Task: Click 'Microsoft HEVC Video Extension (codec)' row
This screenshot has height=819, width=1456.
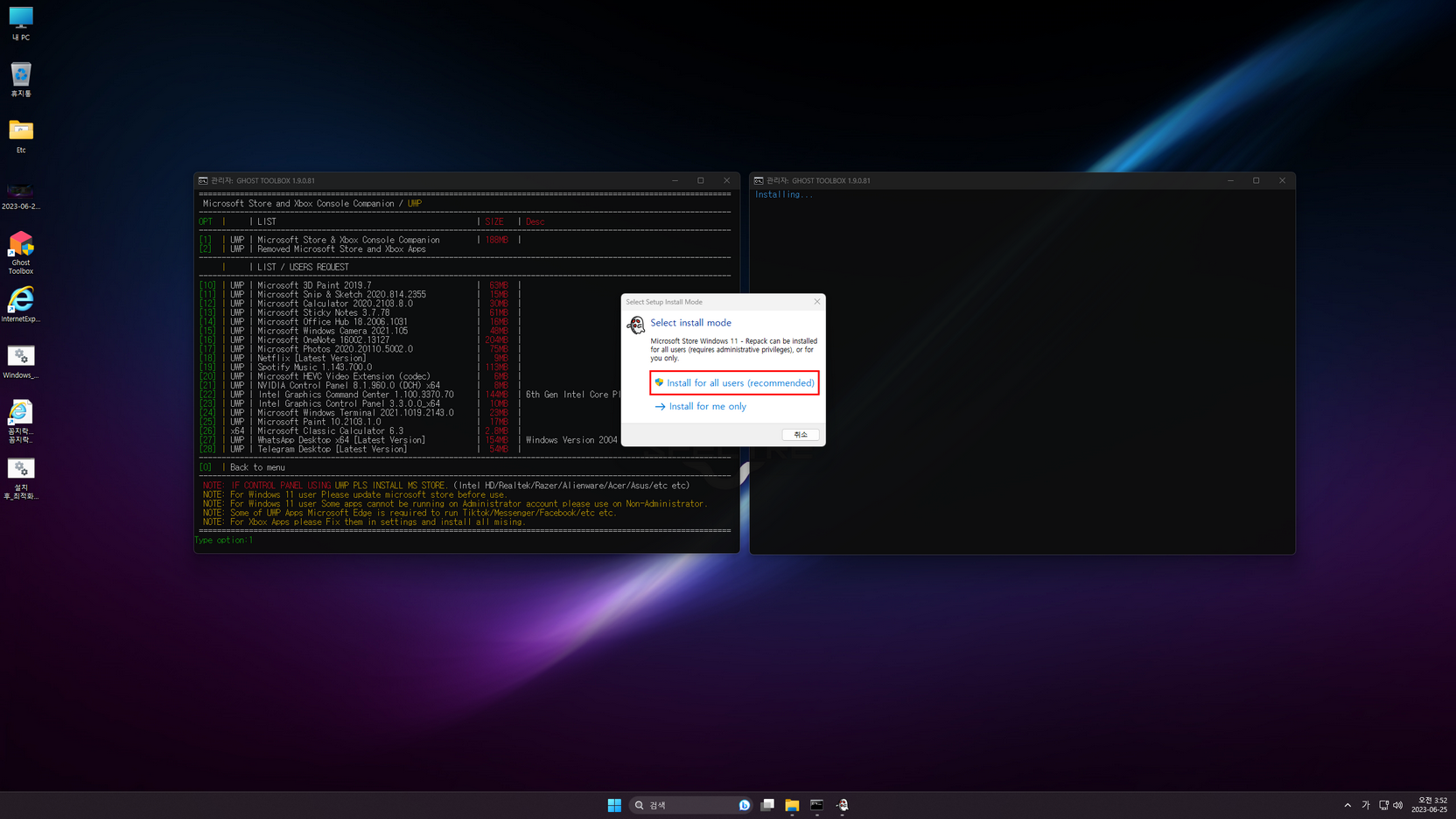Action: point(360,376)
